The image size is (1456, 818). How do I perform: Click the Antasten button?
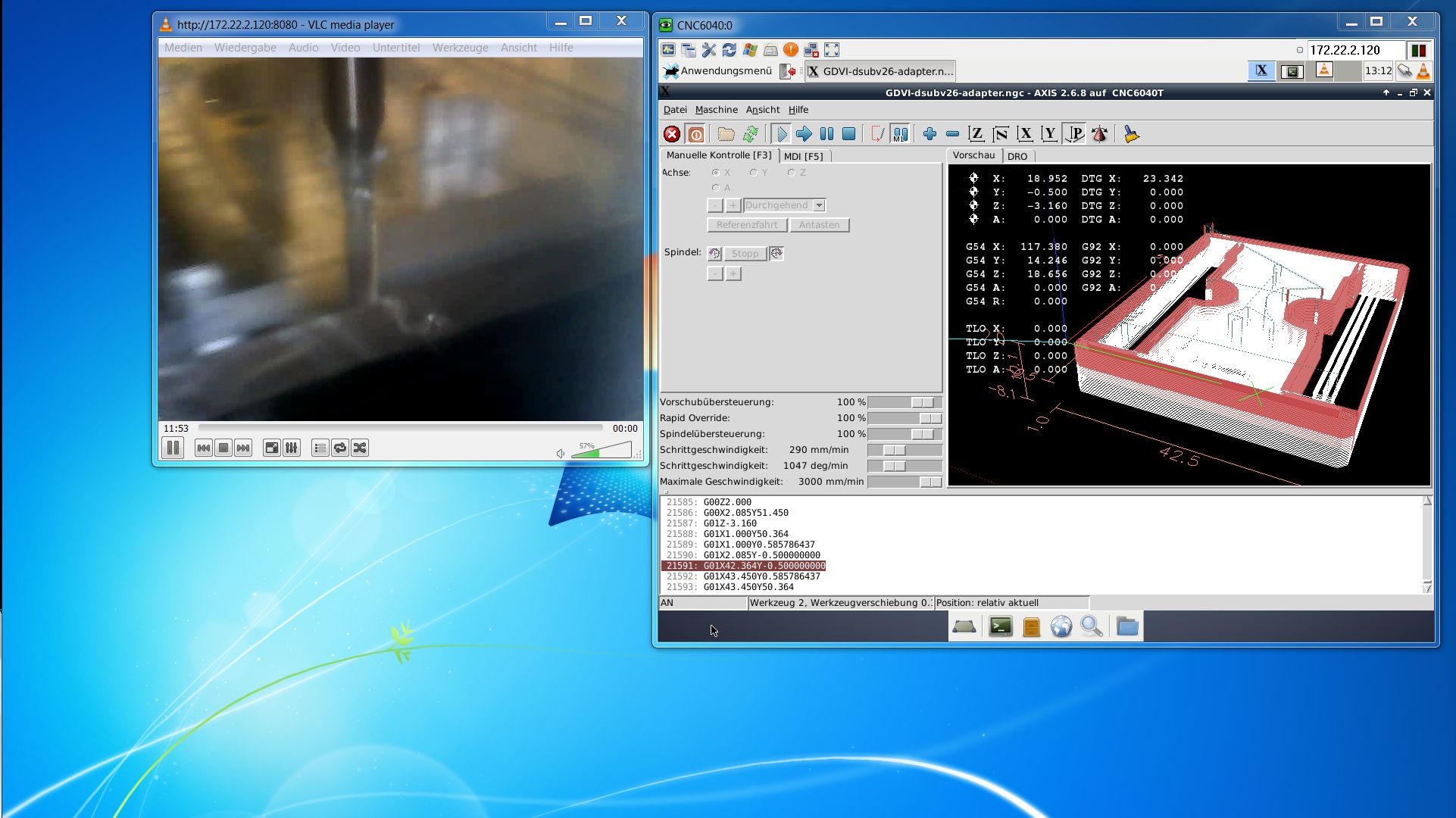point(819,225)
